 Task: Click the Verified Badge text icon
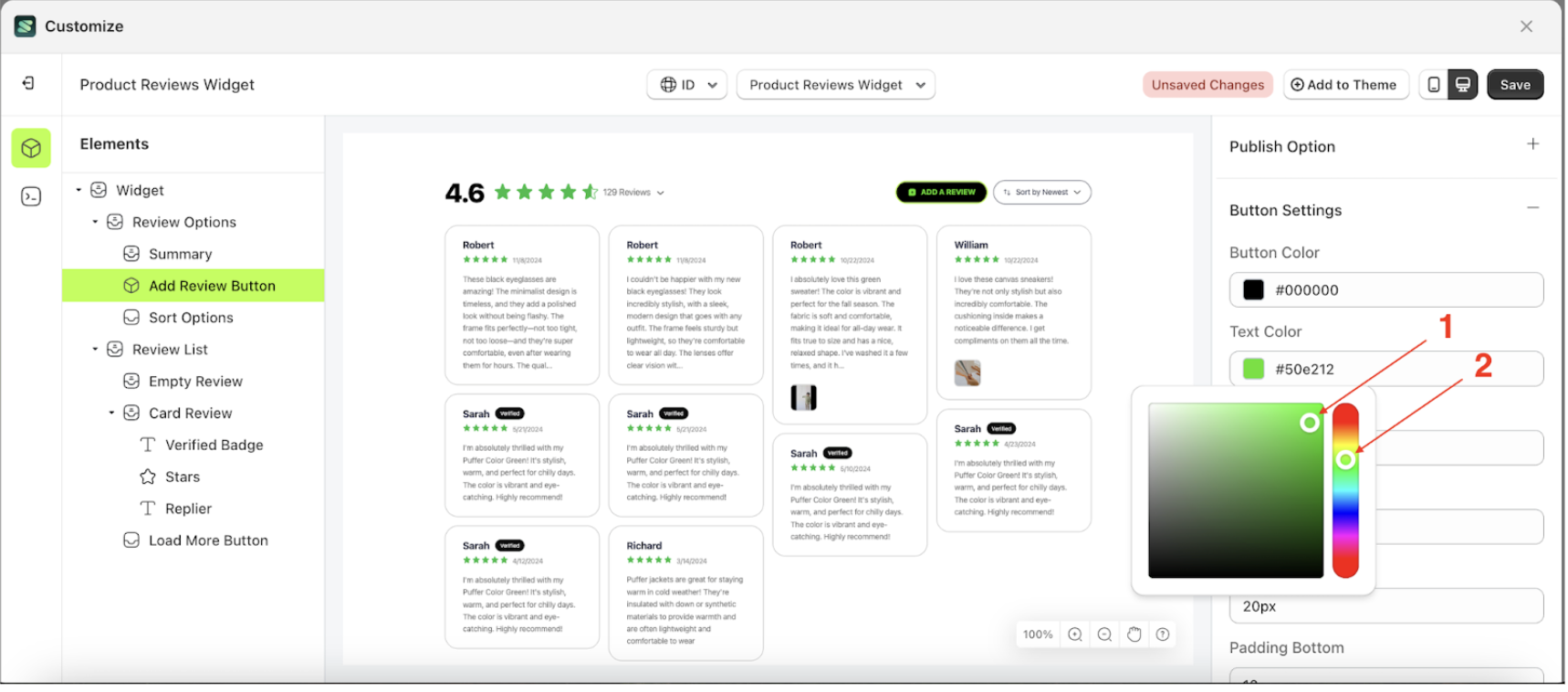(x=148, y=445)
